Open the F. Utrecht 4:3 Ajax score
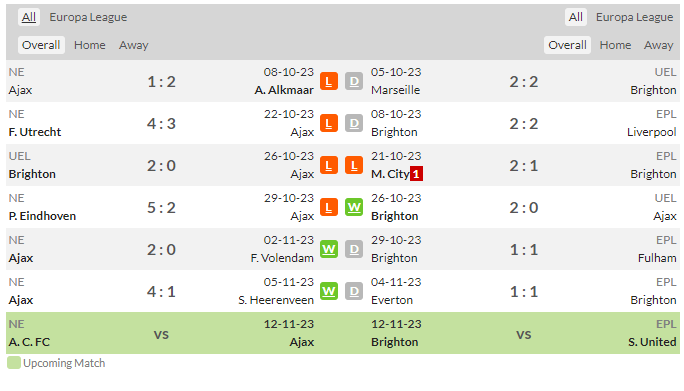 161,123
